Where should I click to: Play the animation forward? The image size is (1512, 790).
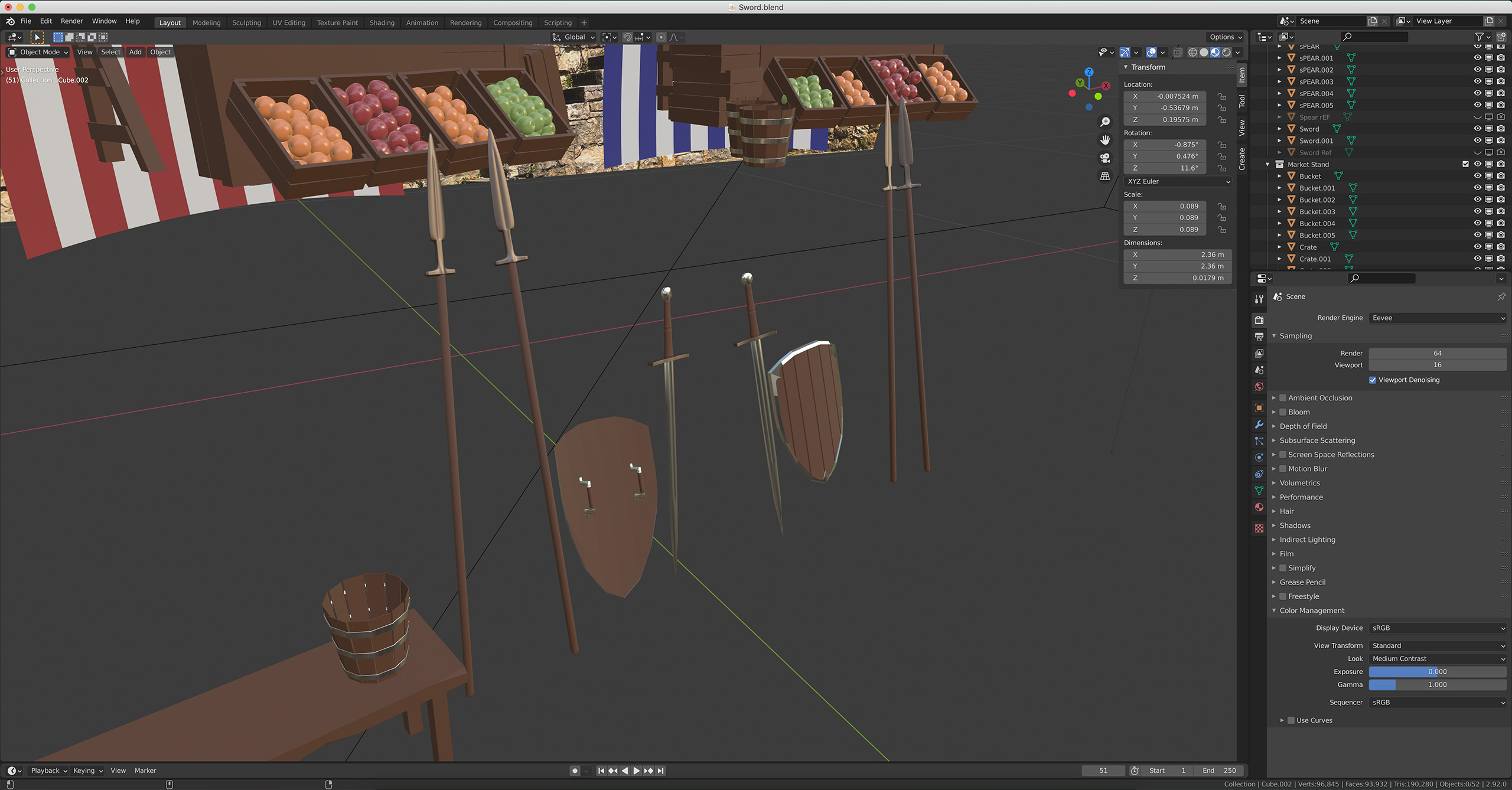point(637,771)
